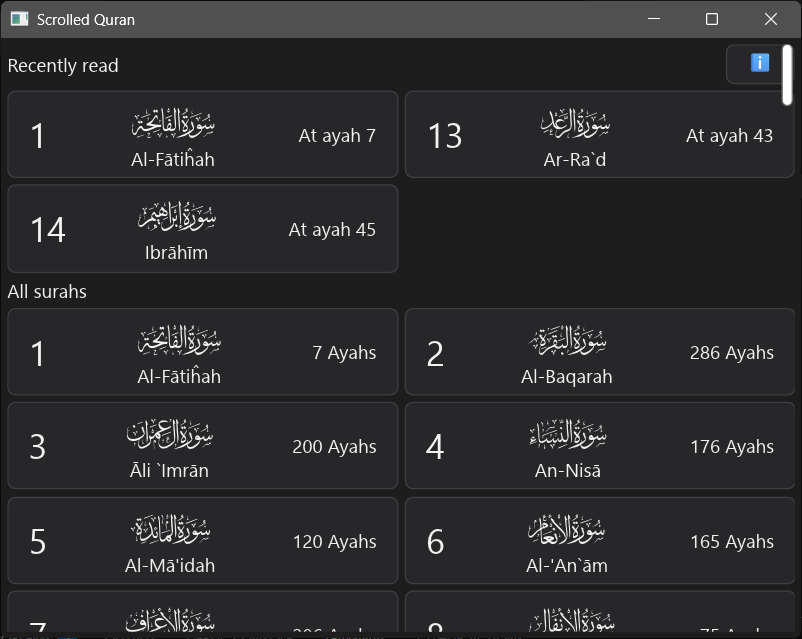802x639 pixels.
Task: Open surah An-Nisā
Action: coord(598,446)
